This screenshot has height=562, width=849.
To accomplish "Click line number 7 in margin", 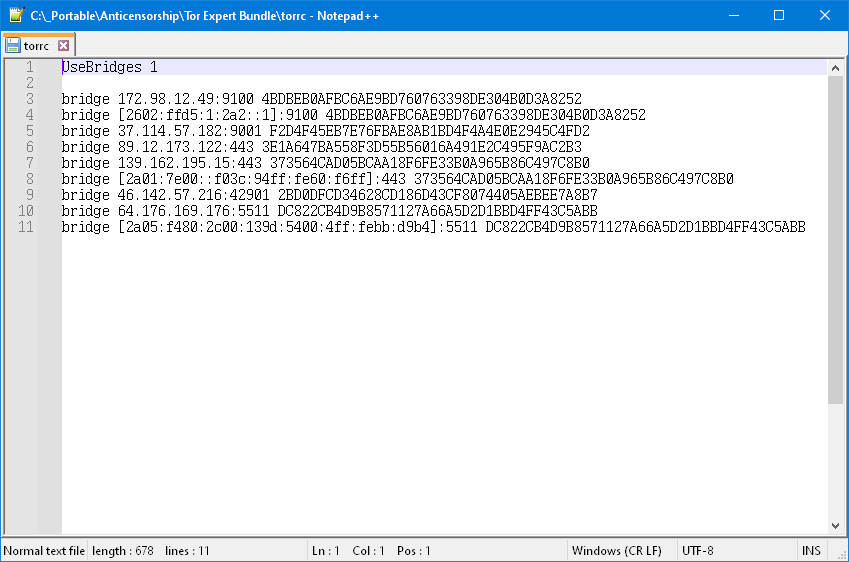I will pos(30,163).
